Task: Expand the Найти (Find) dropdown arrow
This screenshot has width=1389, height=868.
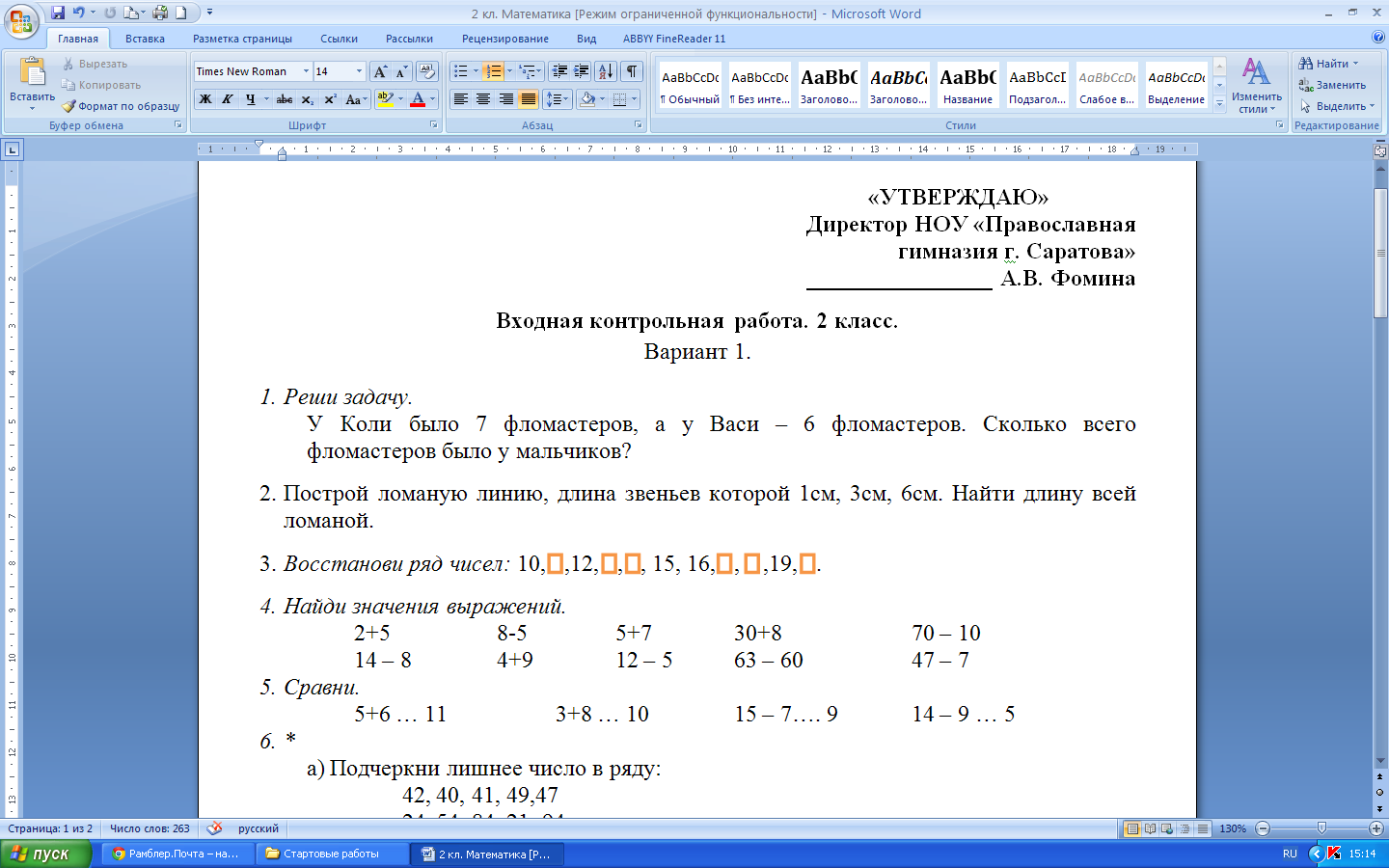Action: click(x=1355, y=64)
